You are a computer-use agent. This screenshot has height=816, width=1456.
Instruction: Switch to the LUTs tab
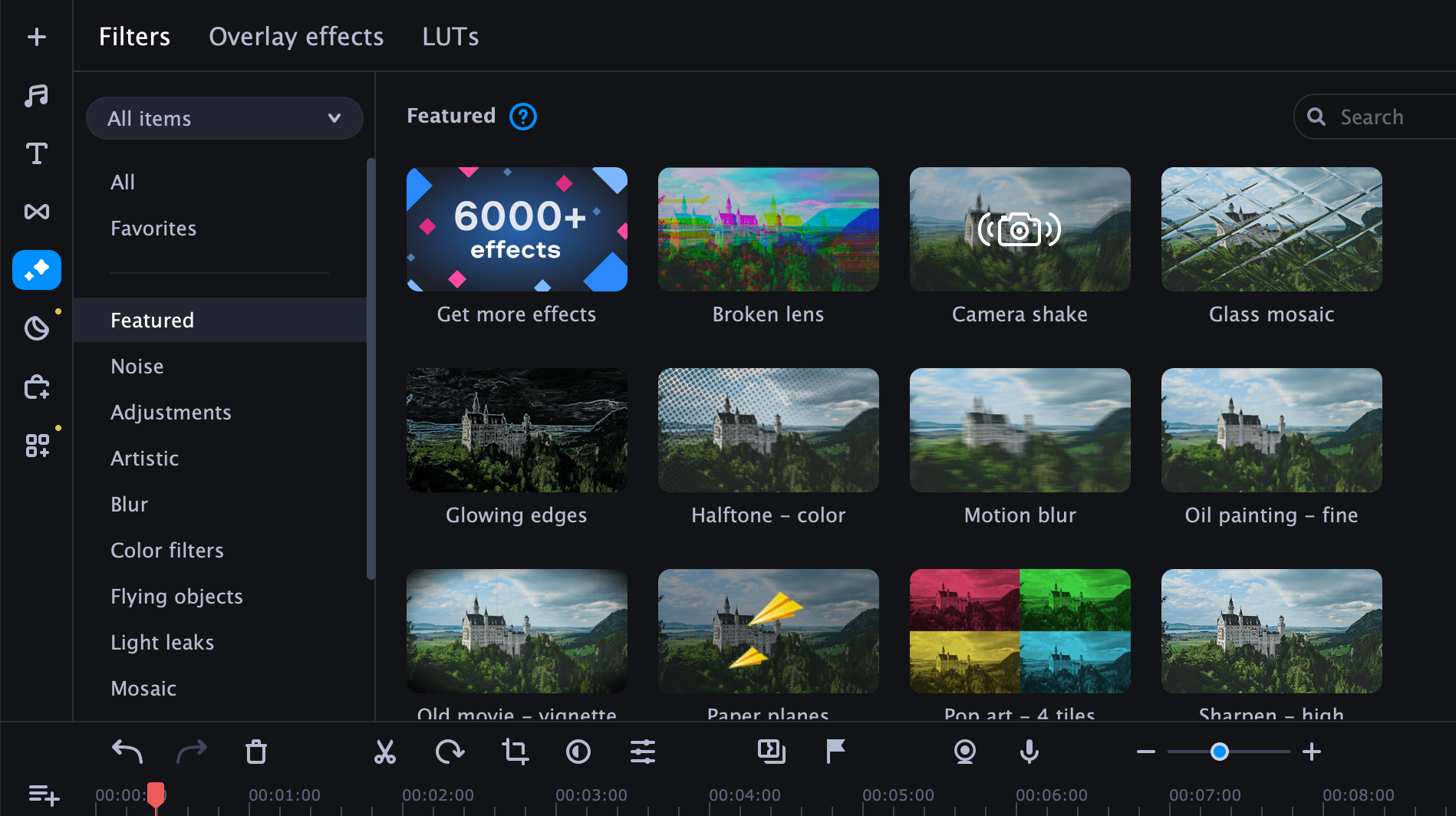tap(450, 37)
